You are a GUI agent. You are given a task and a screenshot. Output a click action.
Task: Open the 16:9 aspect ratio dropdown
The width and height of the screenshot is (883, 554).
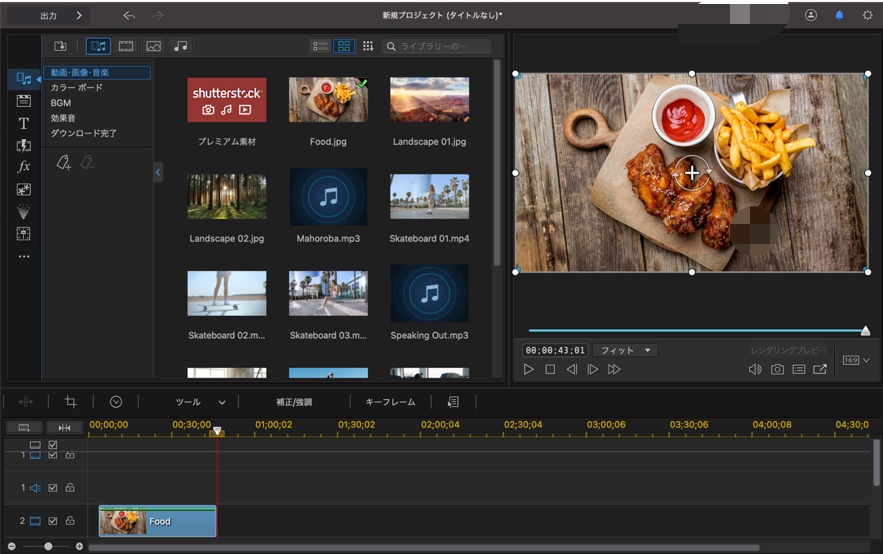[x=856, y=360]
